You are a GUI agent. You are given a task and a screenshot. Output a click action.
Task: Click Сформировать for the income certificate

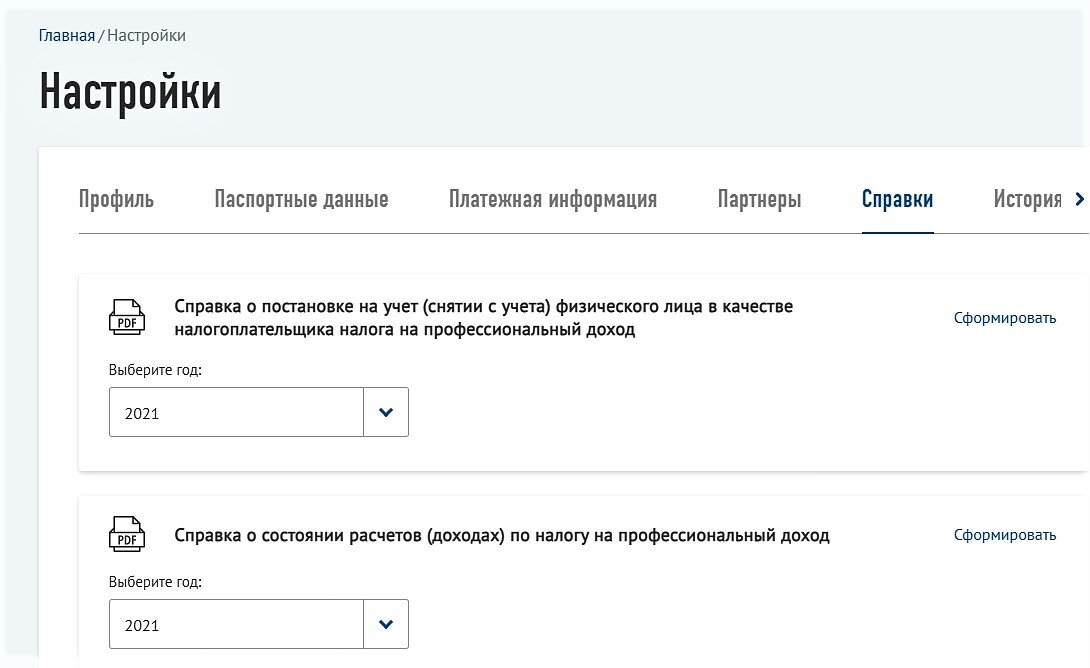click(x=1004, y=535)
